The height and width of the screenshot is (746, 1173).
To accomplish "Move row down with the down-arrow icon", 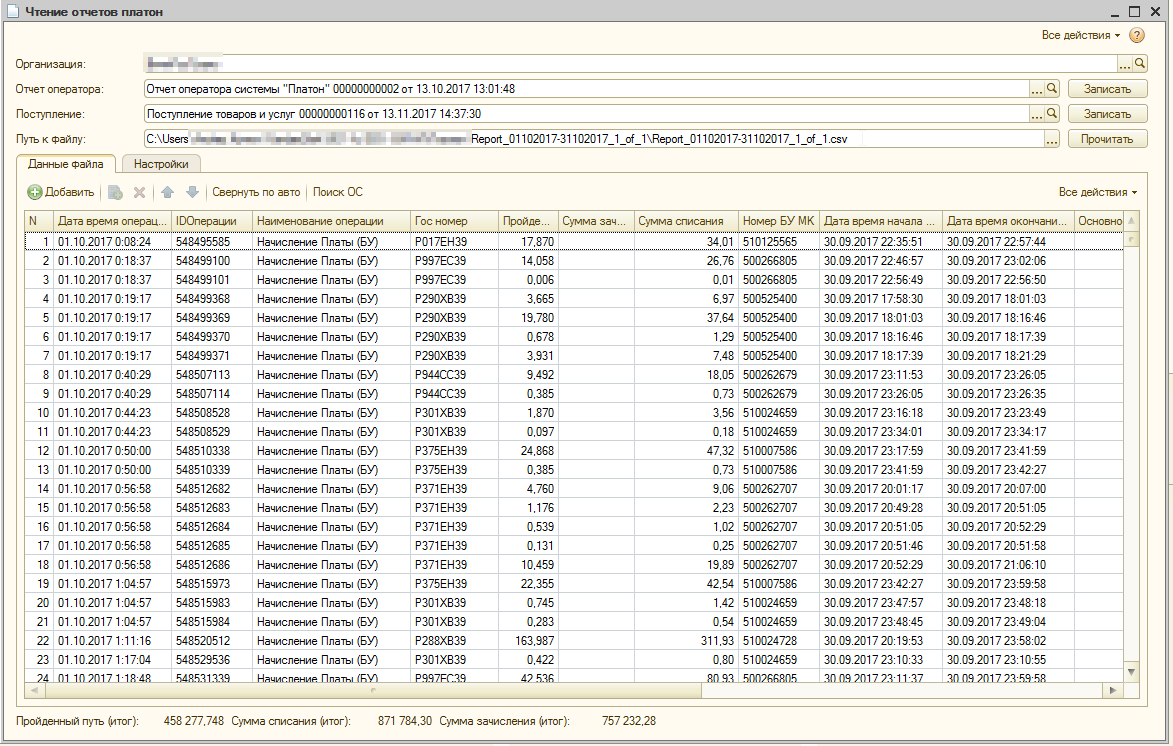I will pyautogui.click(x=192, y=192).
